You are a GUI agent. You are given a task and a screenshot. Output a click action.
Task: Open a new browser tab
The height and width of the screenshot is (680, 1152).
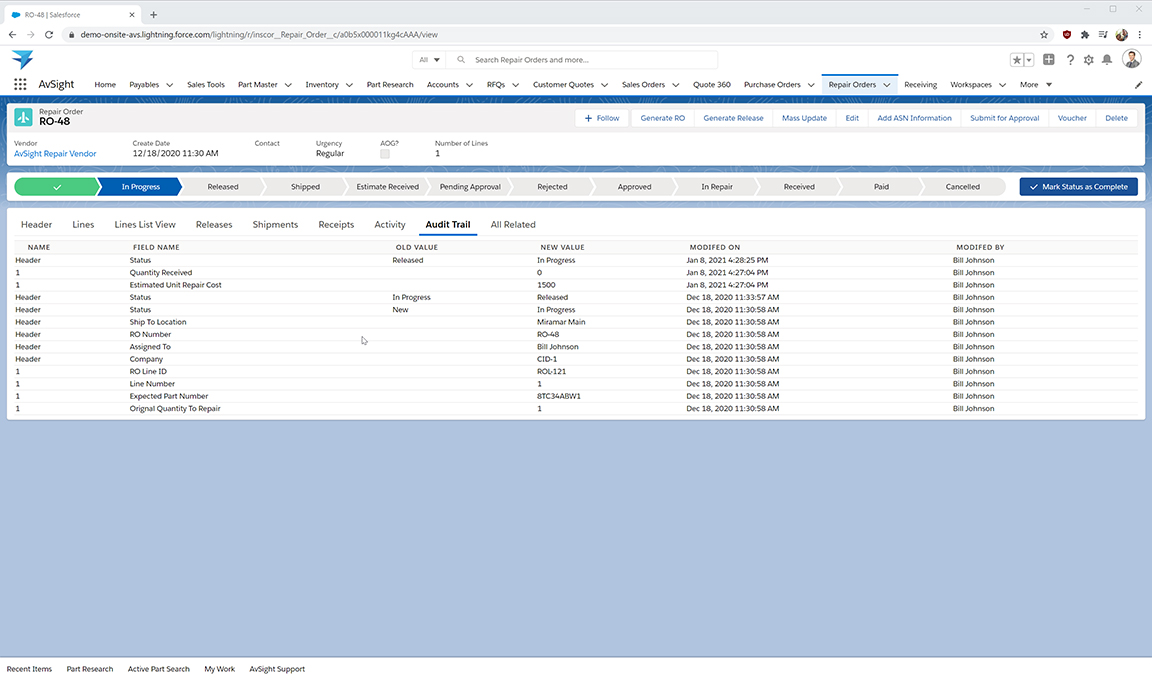click(154, 15)
